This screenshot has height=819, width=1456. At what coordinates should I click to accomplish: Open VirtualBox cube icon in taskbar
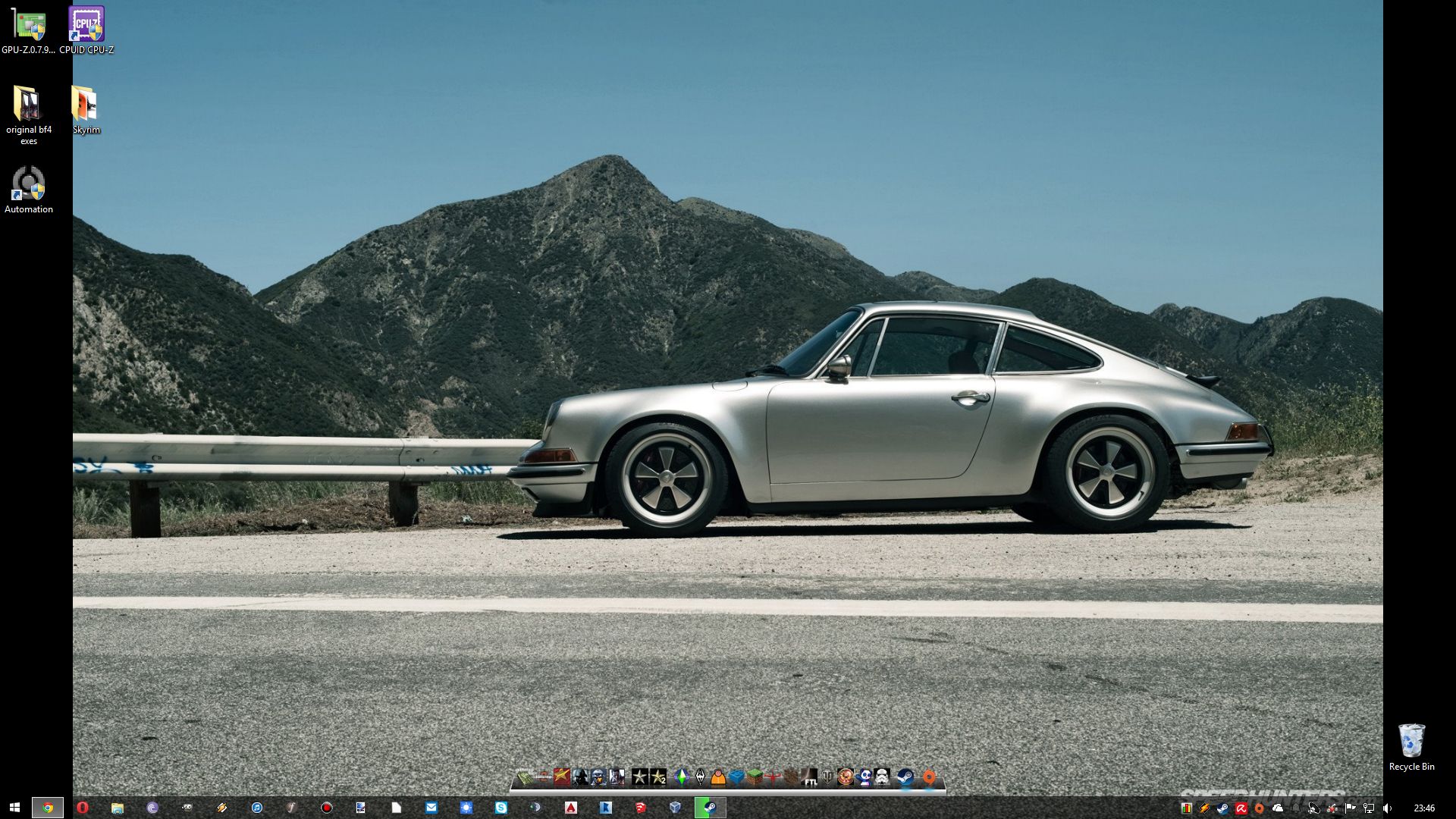(676, 808)
